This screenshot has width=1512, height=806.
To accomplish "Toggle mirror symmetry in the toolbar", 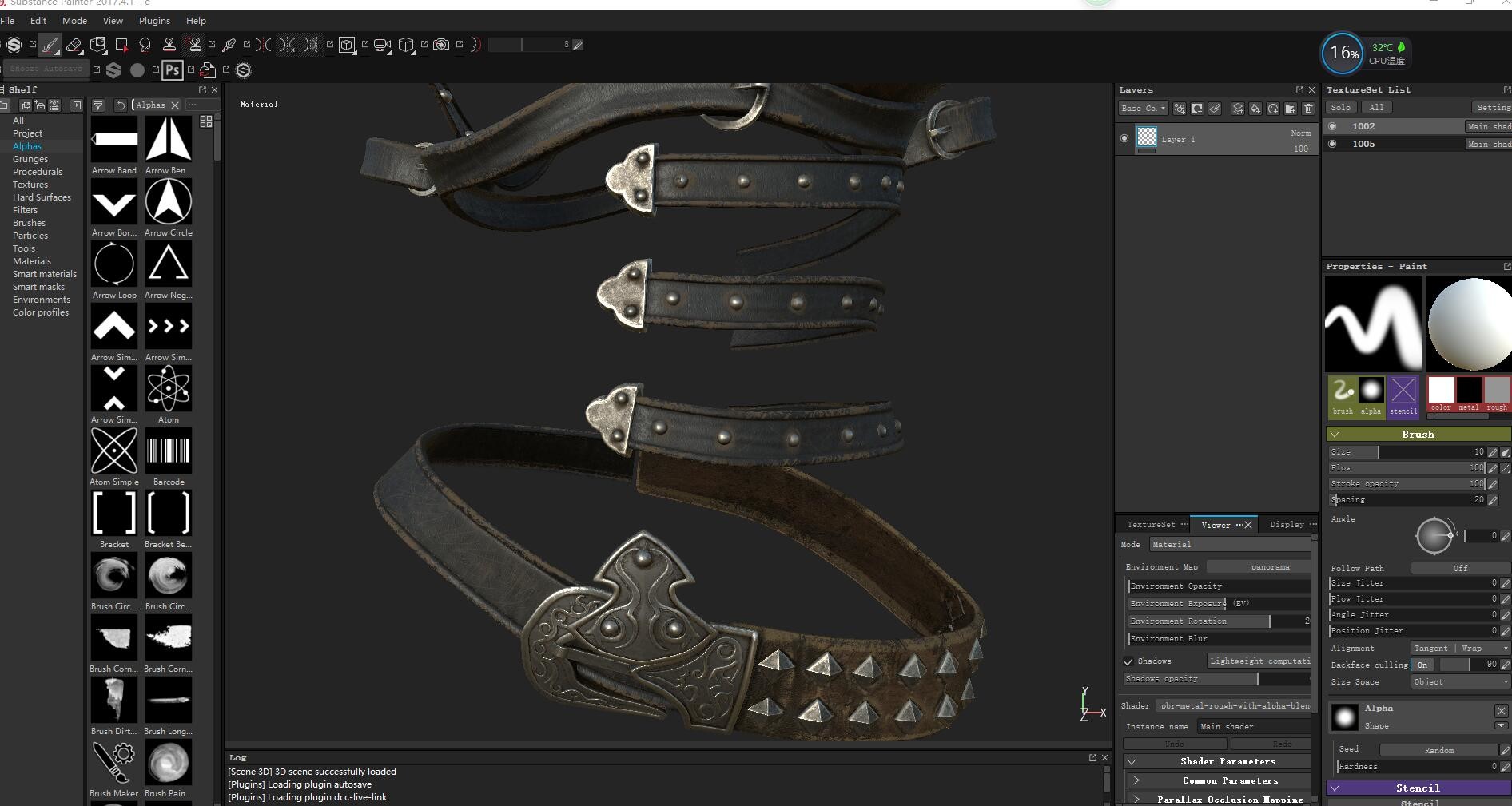I will (264, 45).
